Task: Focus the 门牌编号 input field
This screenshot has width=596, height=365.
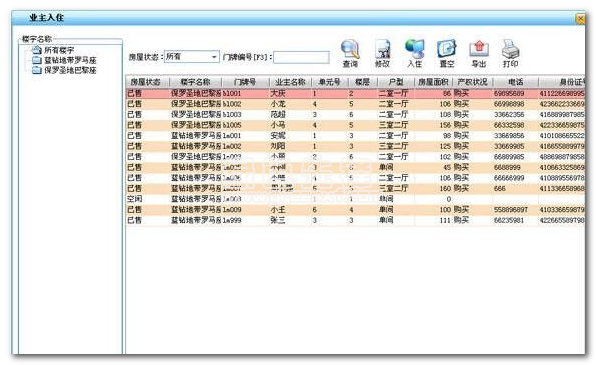Action: tap(301, 57)
